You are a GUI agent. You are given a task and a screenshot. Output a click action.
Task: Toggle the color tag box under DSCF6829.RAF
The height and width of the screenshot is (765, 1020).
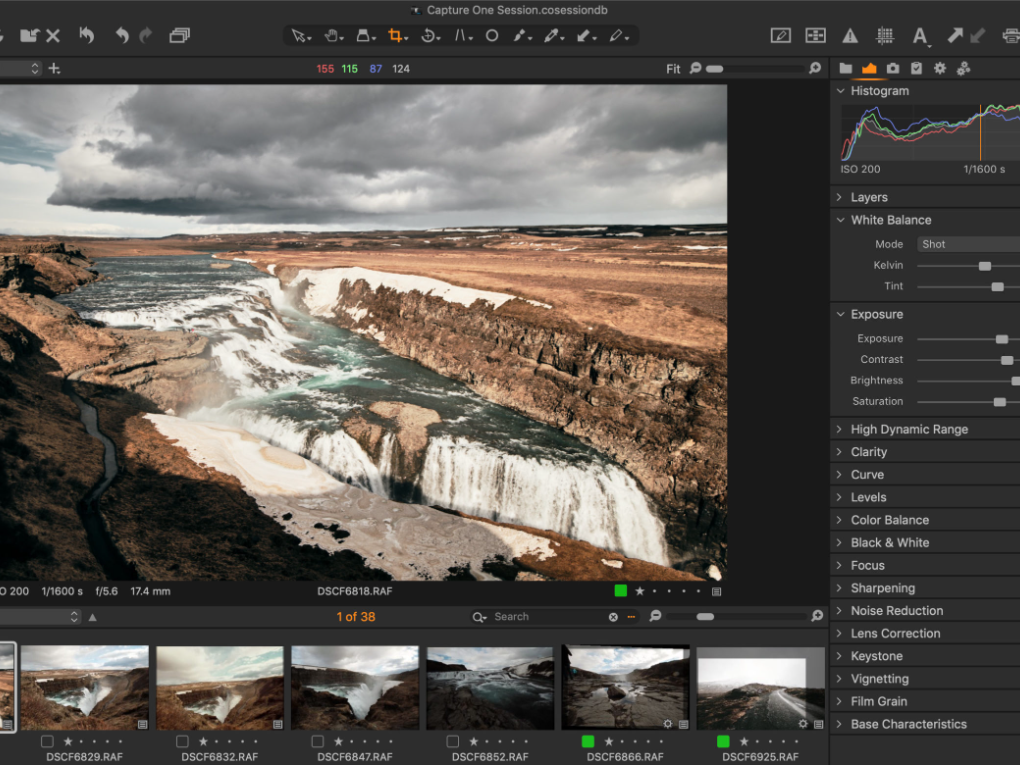[x=47, y=742]
